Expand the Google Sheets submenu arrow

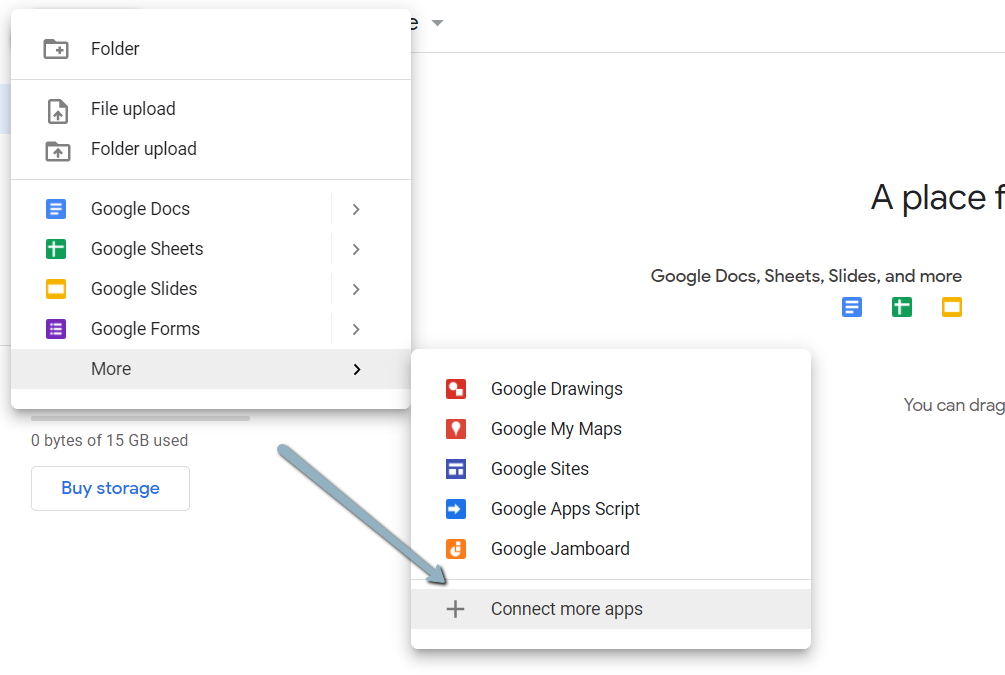[356, 248]
